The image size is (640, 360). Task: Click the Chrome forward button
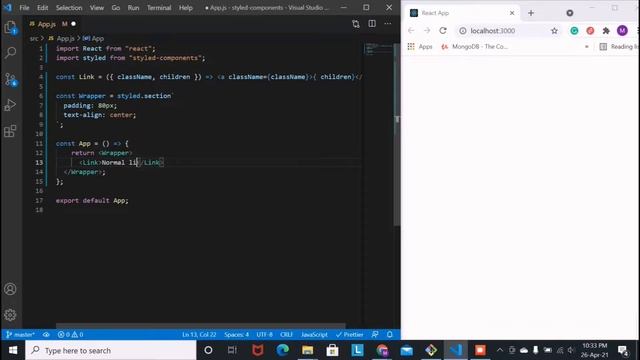click(427, 31)
